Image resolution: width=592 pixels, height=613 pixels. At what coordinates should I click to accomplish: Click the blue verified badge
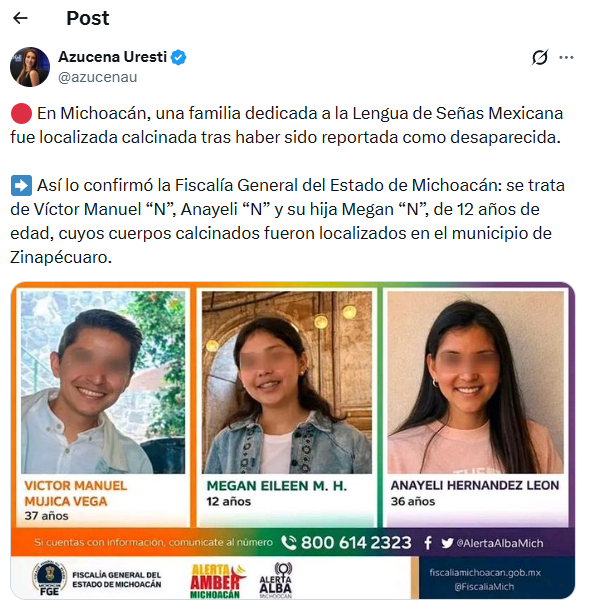coord(179,57)
